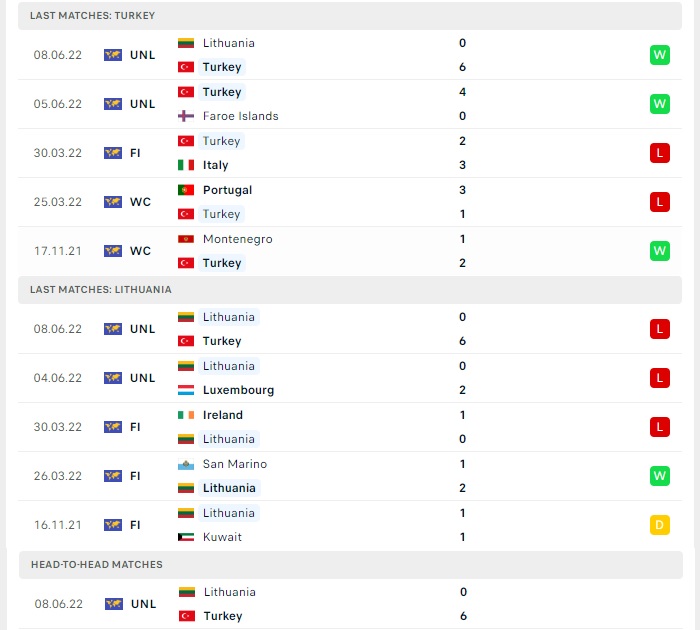The height and width of the screenshot is (630, 700).
Task: Click the green W badge for San Marino–Lithuania
Action: (x=659, y=476)
